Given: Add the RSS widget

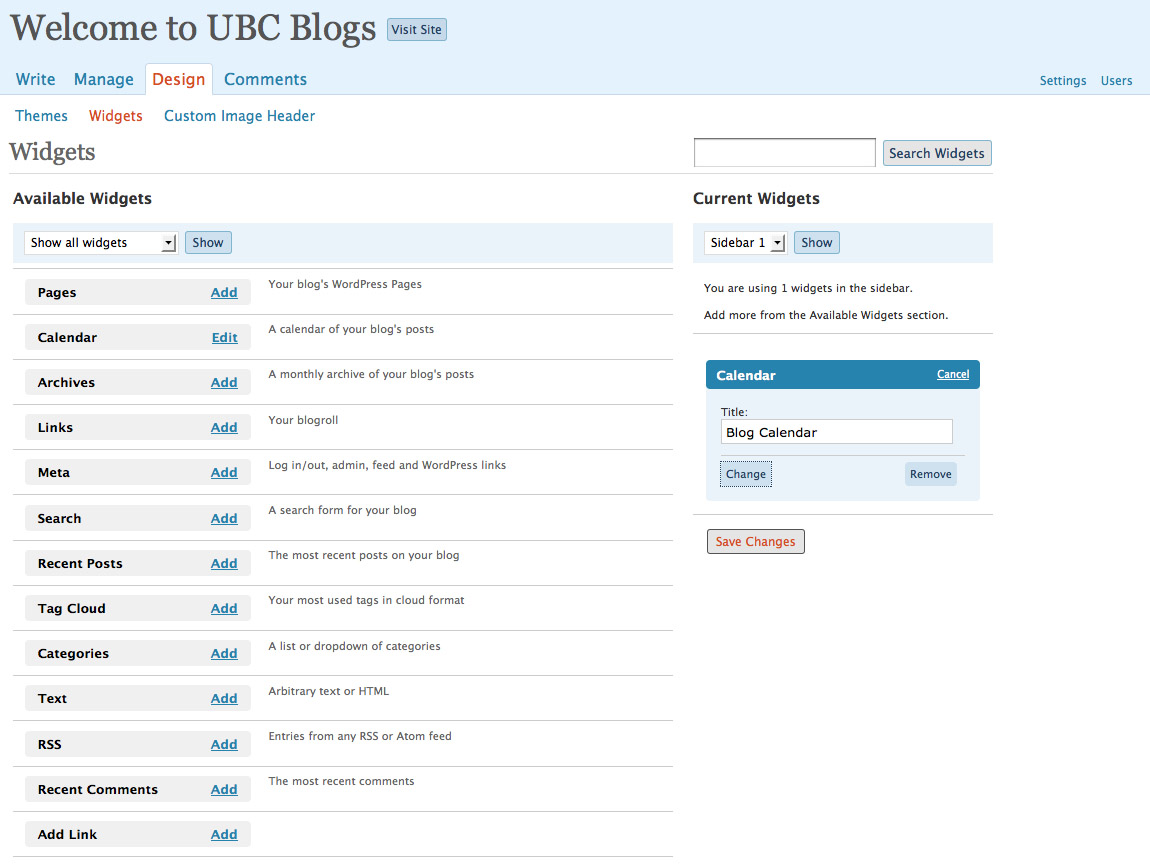Looking at the screenshot, I should (x=224, y=744).
